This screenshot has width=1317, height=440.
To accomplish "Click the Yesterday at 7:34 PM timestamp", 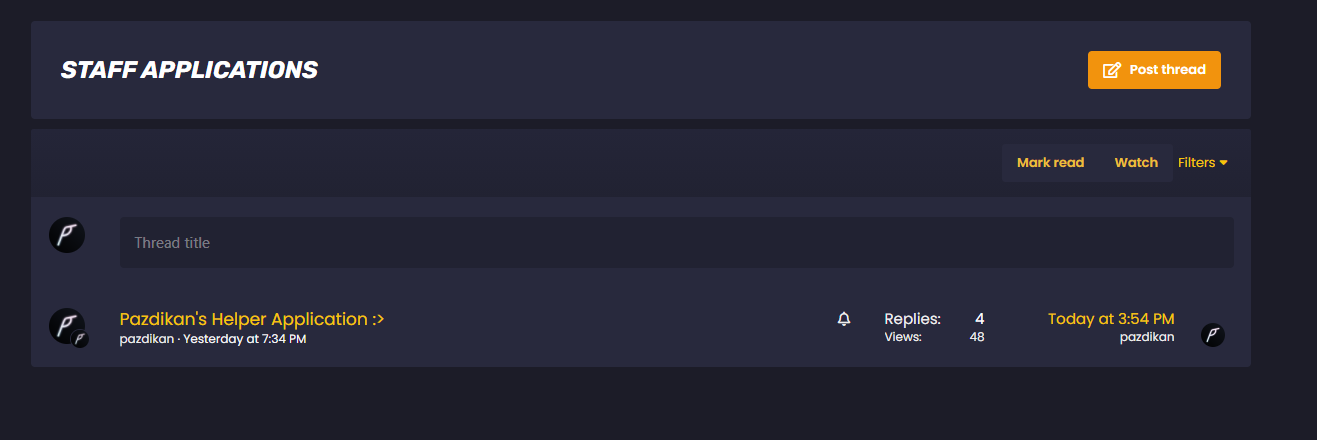I will click(x=245, y=340).
